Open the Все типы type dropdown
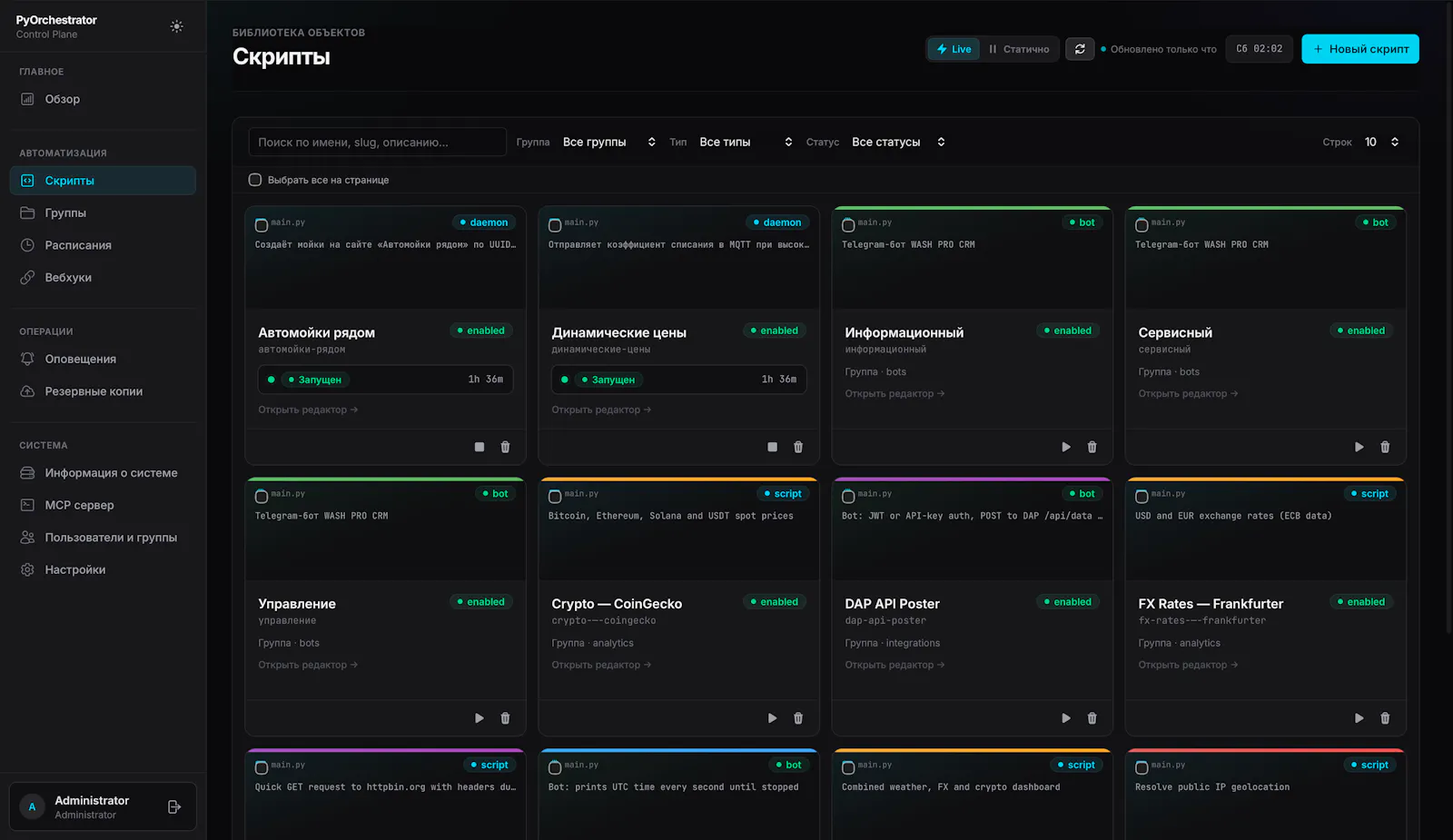 746,142
